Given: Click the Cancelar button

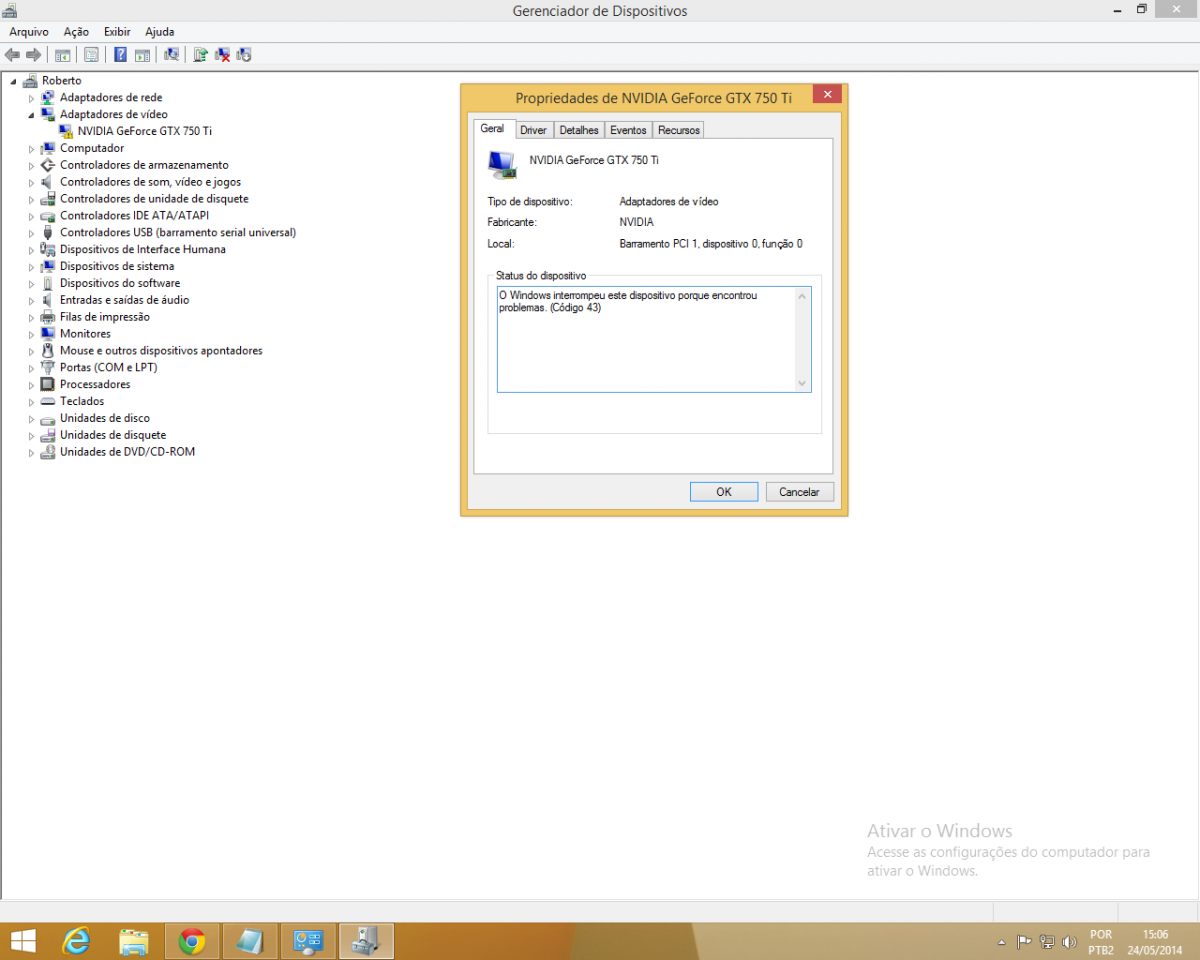Looking at the screenshot, I should pyautogui.click(x=799, y=492).
